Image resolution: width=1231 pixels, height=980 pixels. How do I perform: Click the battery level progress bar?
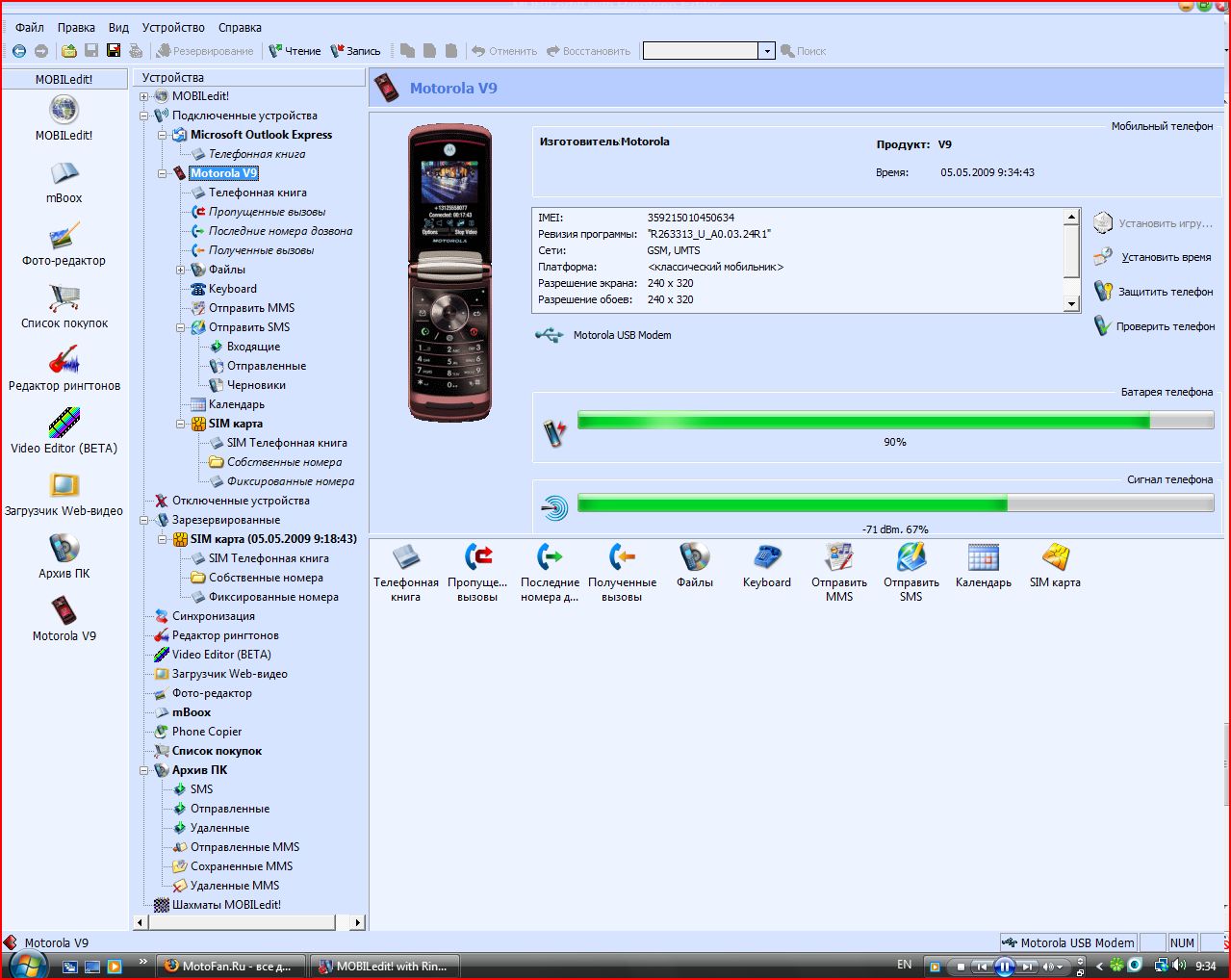pos(895,420)
